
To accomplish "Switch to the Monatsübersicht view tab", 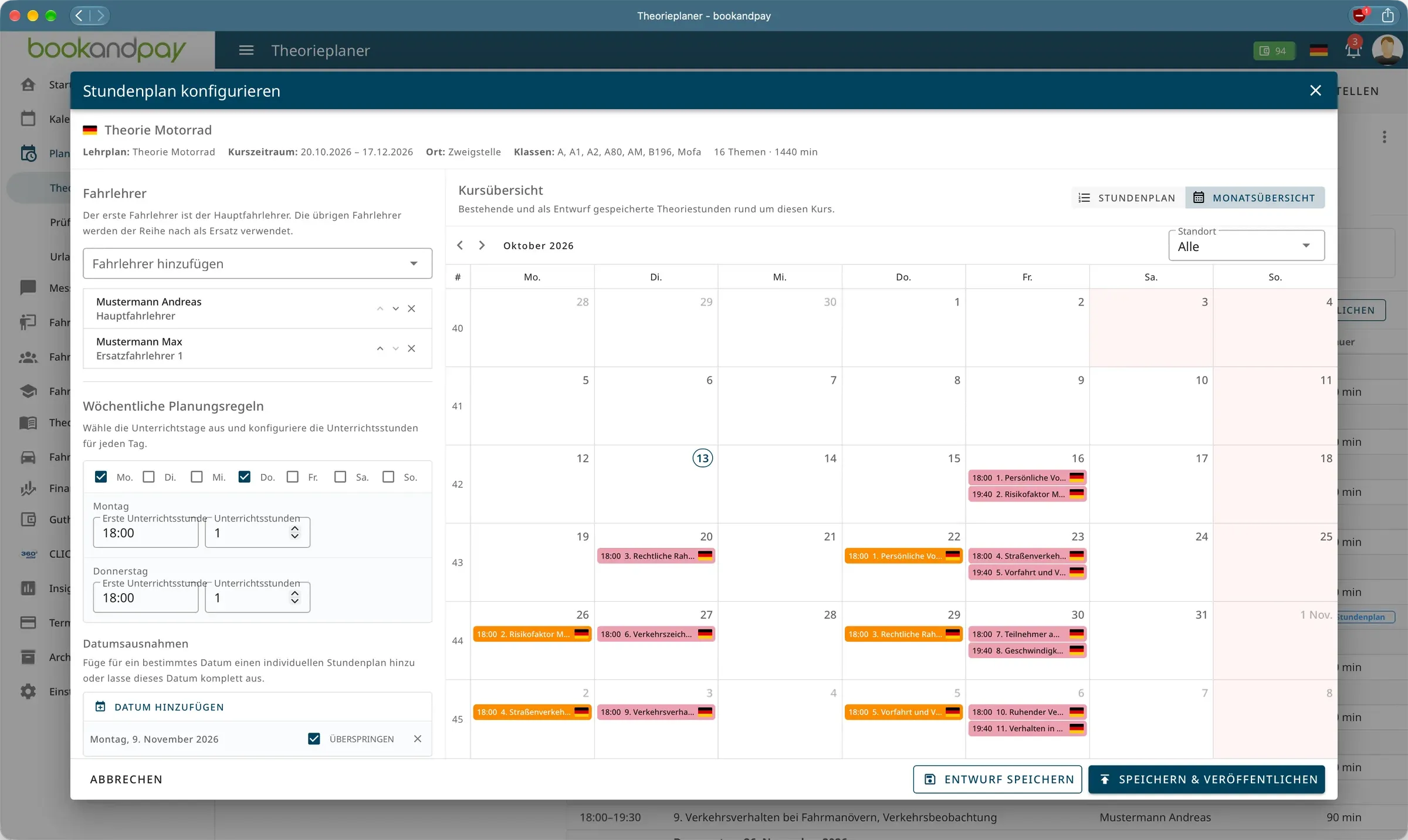I will [x=1255, y=198].
